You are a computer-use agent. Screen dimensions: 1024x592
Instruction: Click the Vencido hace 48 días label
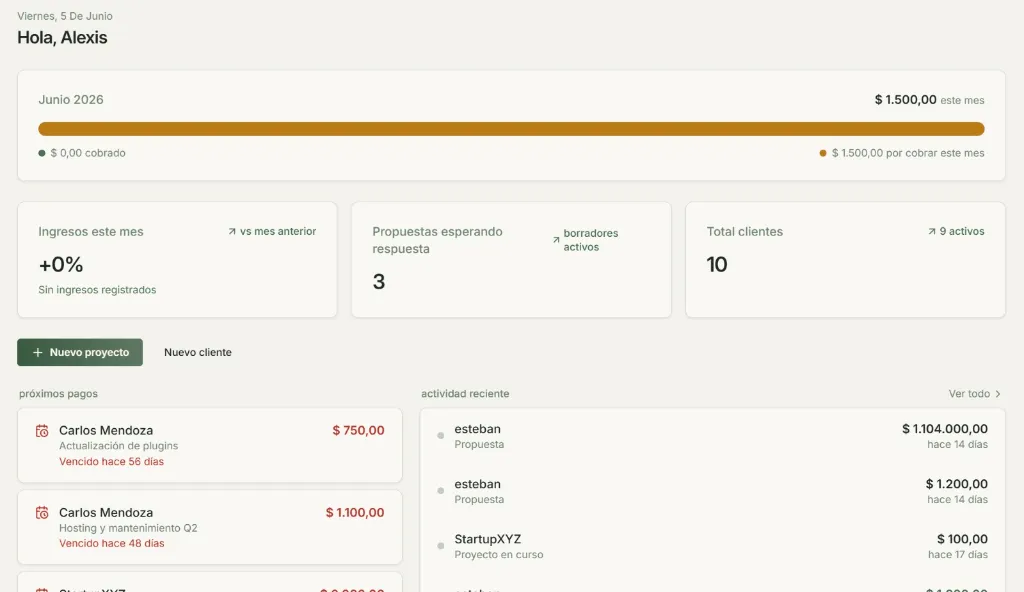(111, 543)
